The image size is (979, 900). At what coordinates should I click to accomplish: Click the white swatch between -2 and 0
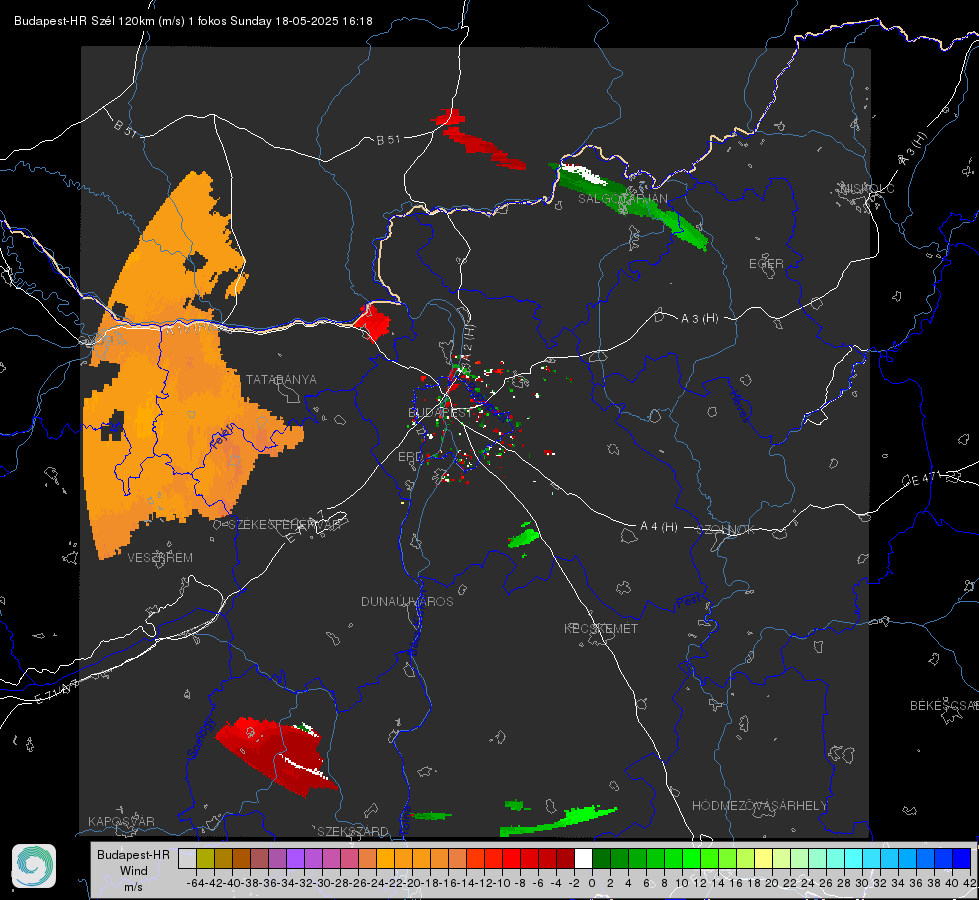coord(583,859)
